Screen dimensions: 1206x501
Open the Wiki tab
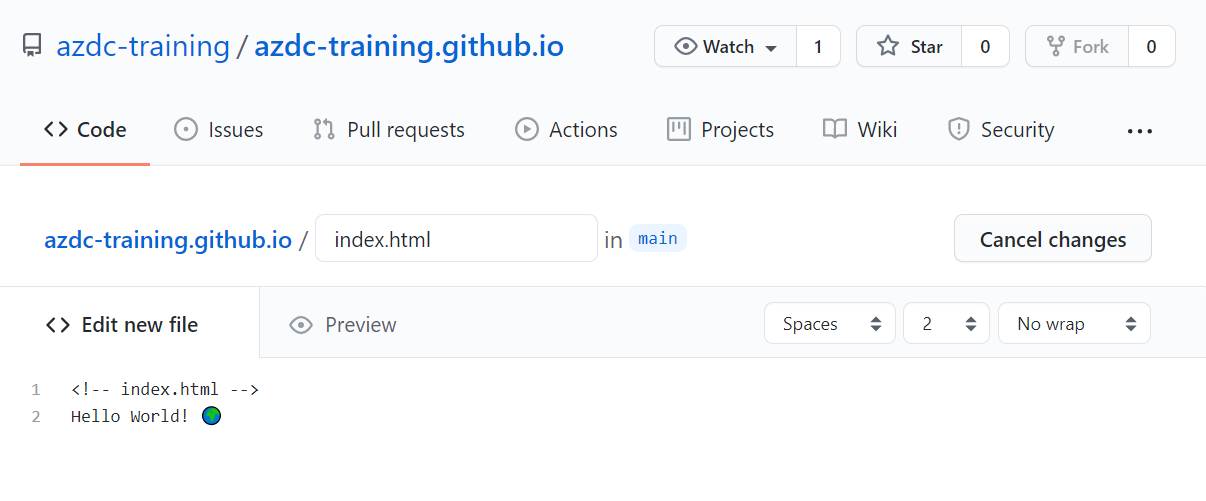tap(860, 130)
